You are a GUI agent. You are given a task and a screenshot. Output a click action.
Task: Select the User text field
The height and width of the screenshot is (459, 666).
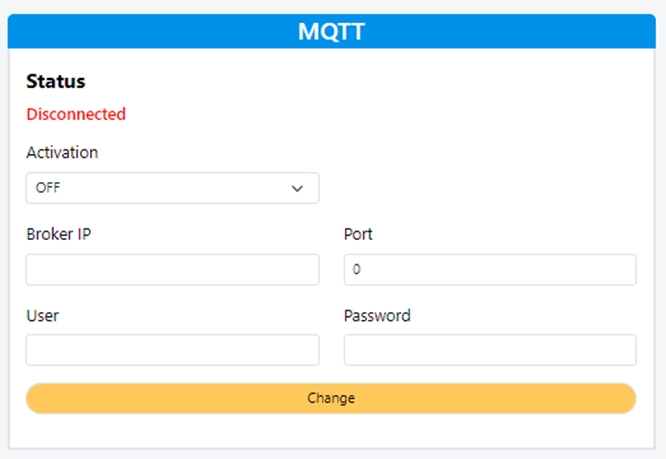(172, 350)
